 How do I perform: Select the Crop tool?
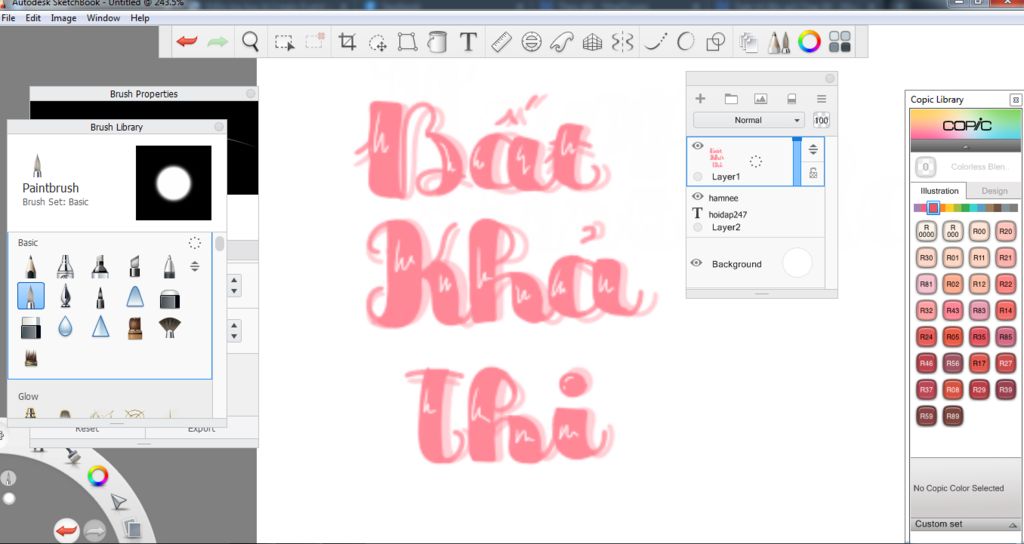(x=347, y=42)
